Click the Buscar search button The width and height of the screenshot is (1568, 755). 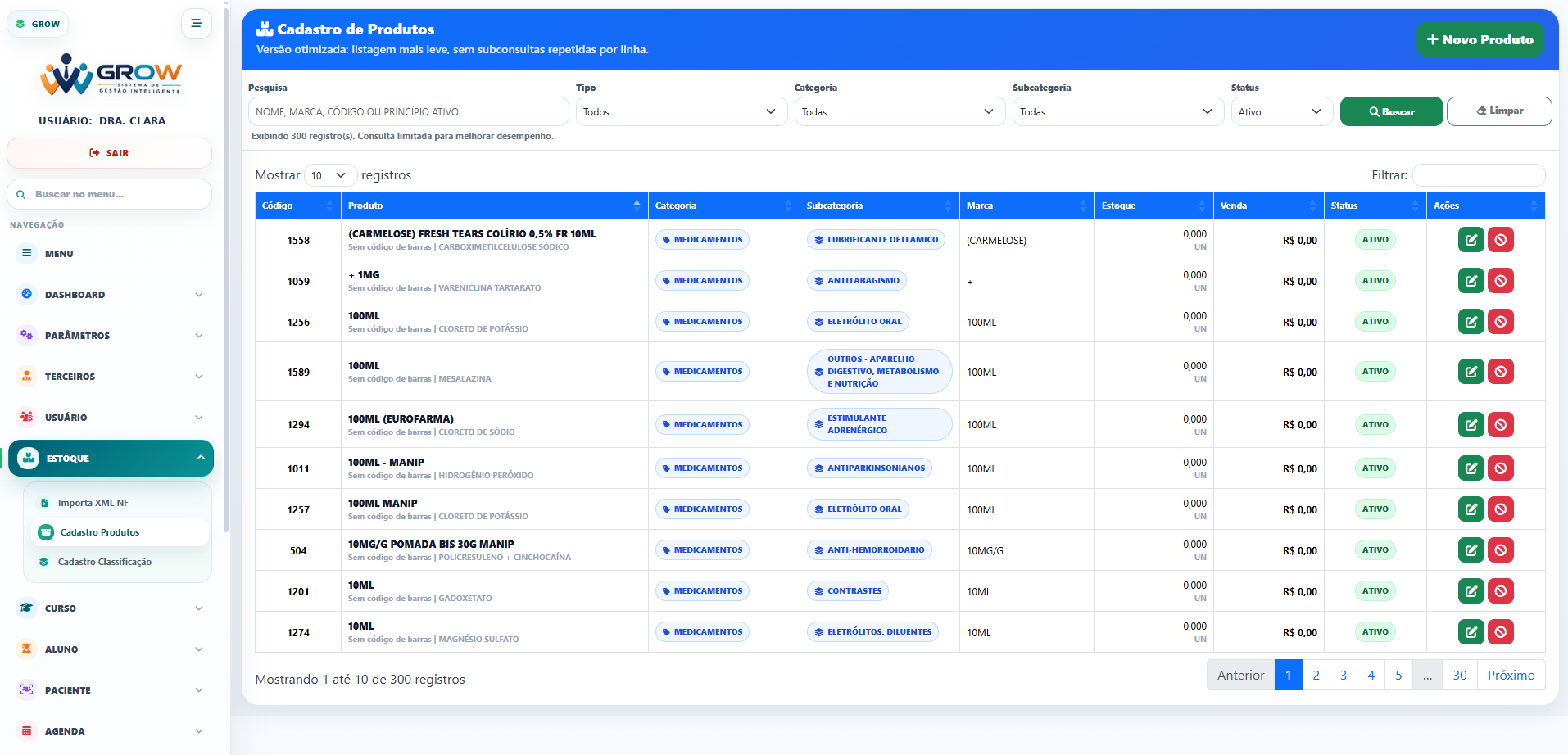(1391, 111)
